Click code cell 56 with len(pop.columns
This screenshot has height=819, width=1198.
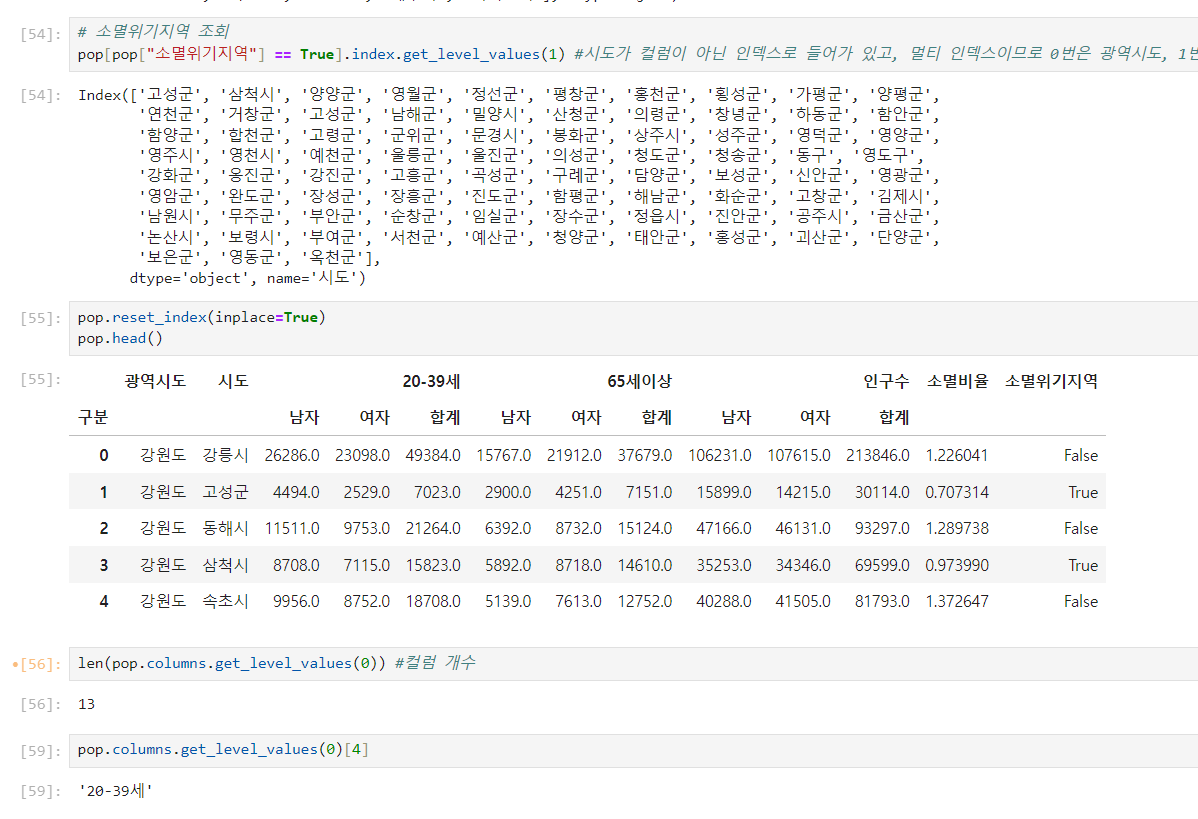pyautogui.click(x=633, y=663)
